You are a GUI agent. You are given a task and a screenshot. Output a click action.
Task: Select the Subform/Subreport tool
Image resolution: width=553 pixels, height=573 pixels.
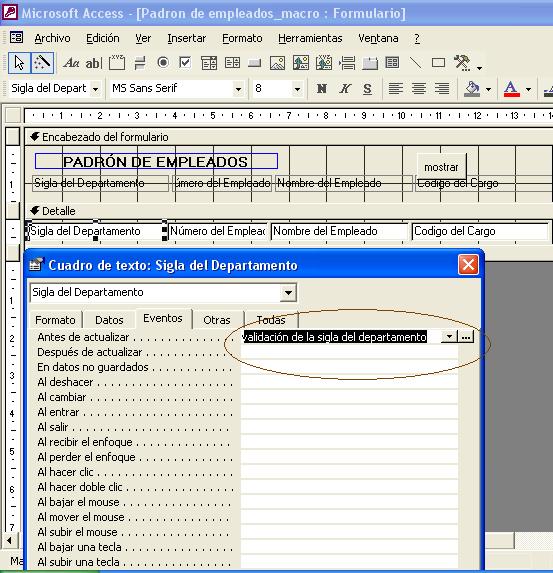[392, 62]
